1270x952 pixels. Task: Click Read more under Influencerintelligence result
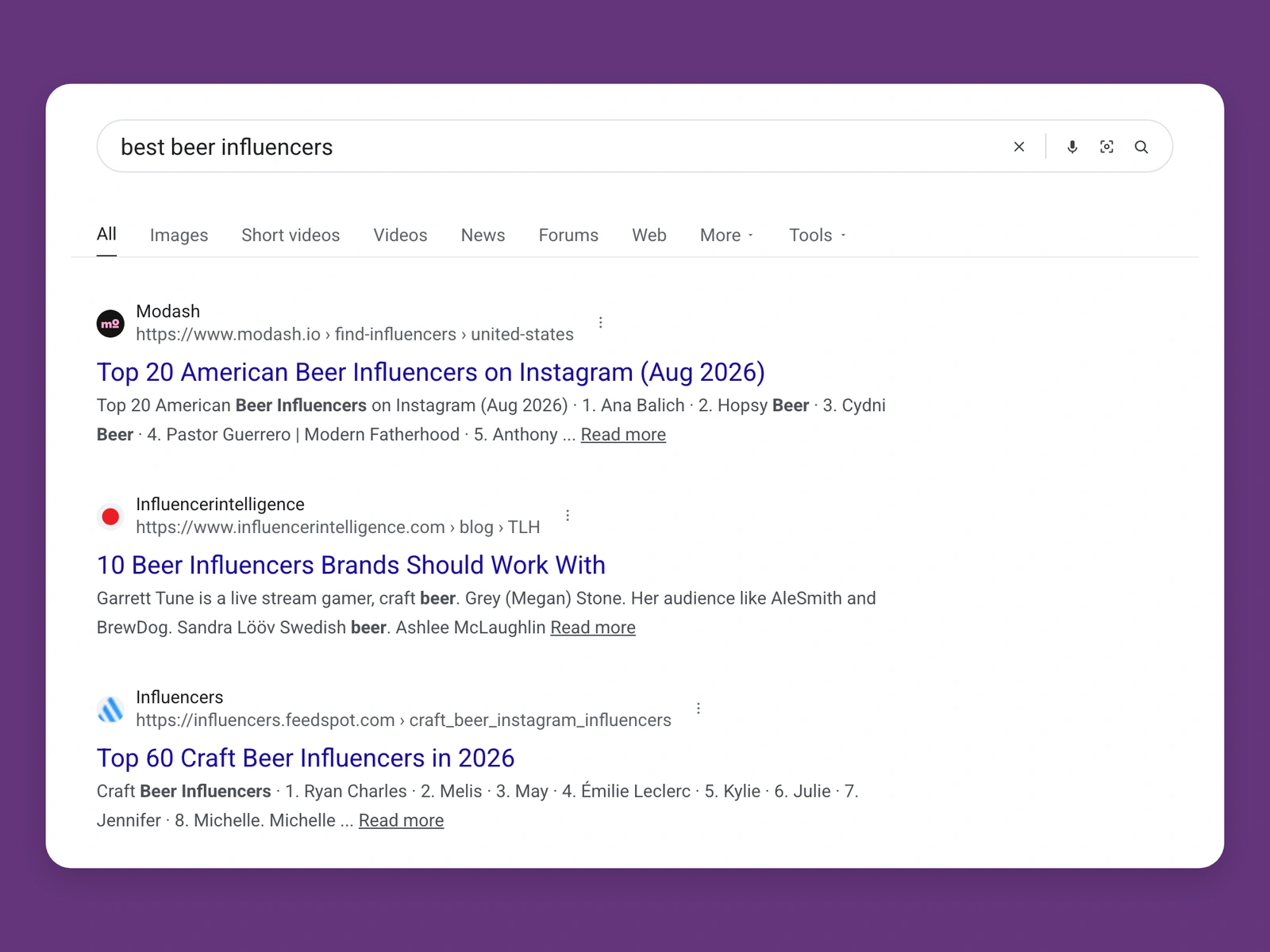593,628
